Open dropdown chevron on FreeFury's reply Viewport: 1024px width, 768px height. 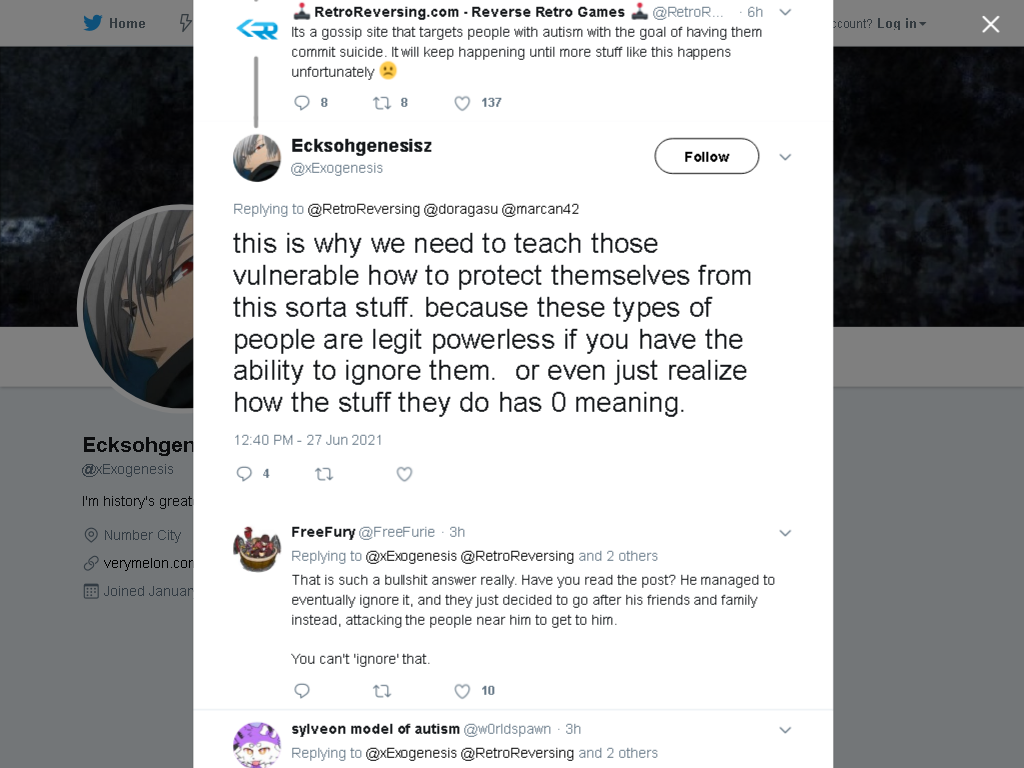786,533
